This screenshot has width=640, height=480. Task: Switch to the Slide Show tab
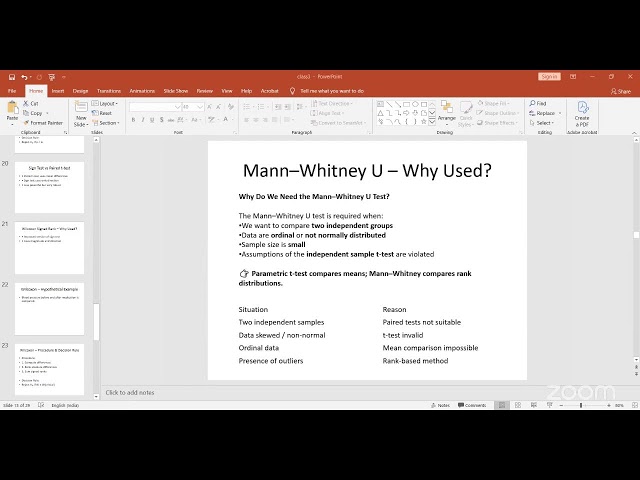[x=176, y=91]
